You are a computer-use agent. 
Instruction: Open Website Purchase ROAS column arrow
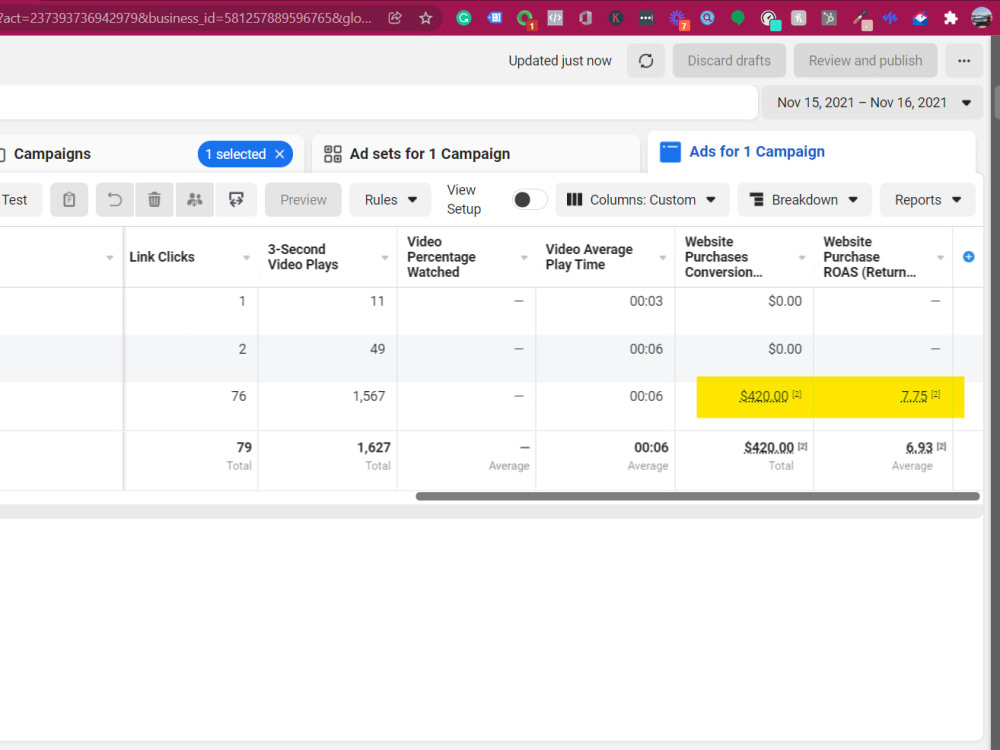940,258
